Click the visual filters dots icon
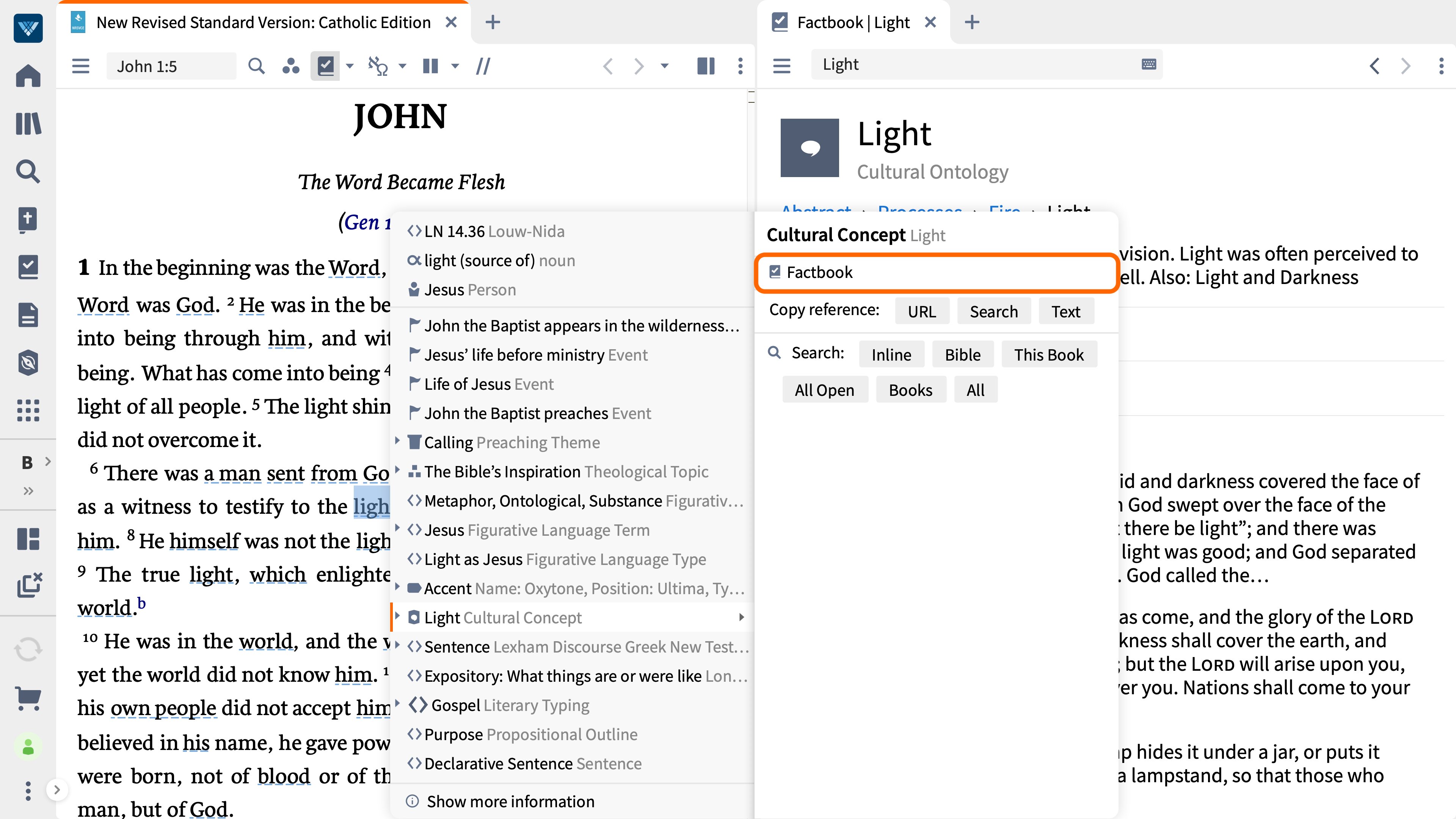This screenshot has width=1456, height=819. pyautogui.click(x=291, y=66)
